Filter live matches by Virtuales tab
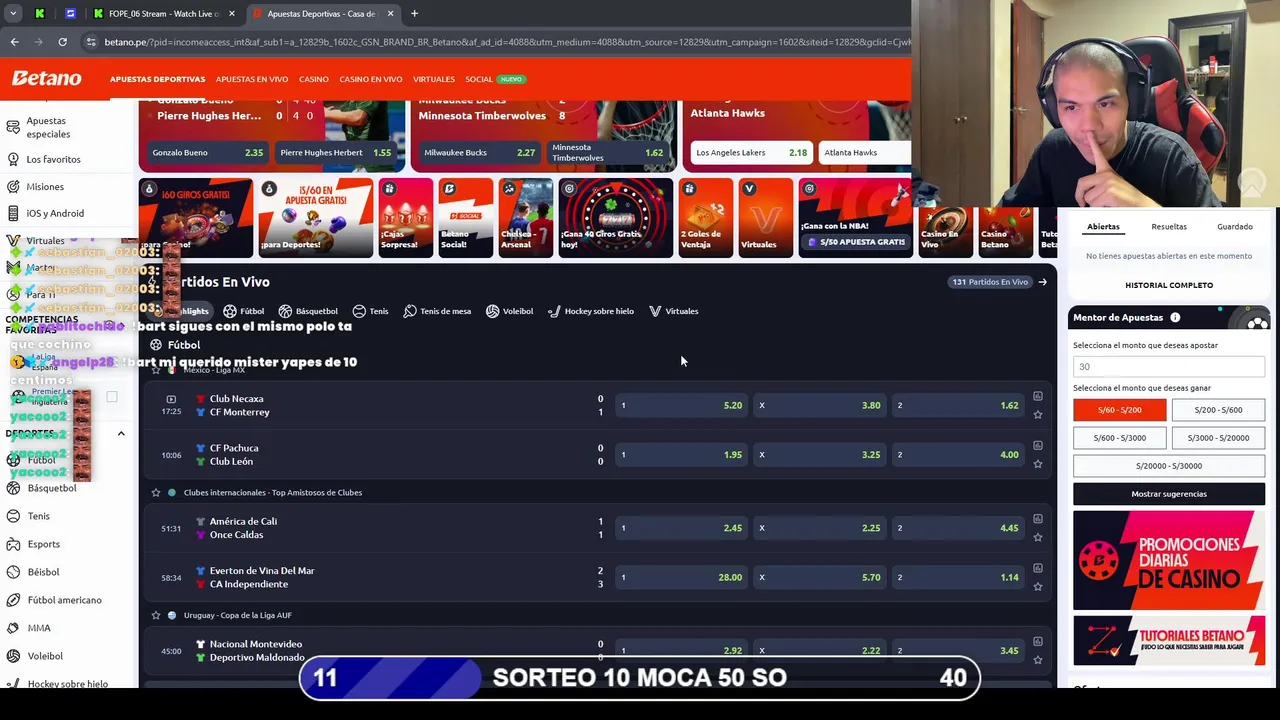Viewport: 1280px width, 720px height. point(673,311)
